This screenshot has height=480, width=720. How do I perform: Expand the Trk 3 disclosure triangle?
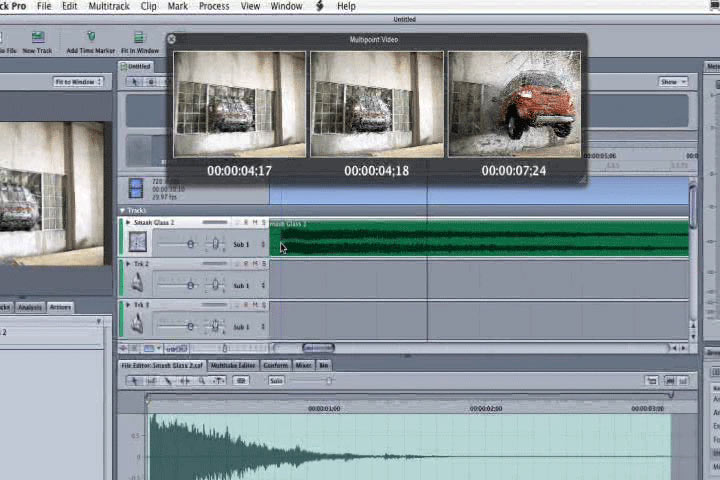pyautogui.click(x=128, y=305)
